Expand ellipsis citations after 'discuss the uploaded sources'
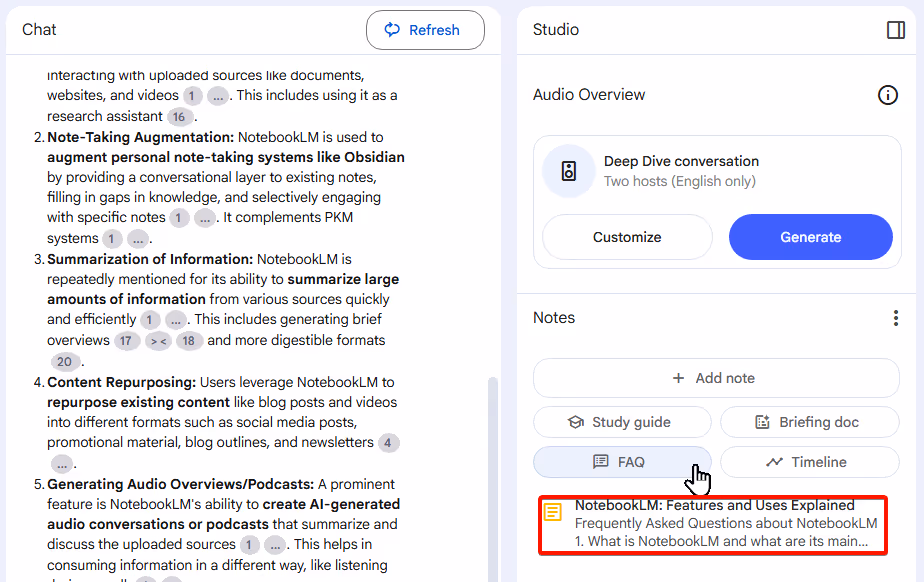The width and height of the screenshot is (924, 582). 275,545
